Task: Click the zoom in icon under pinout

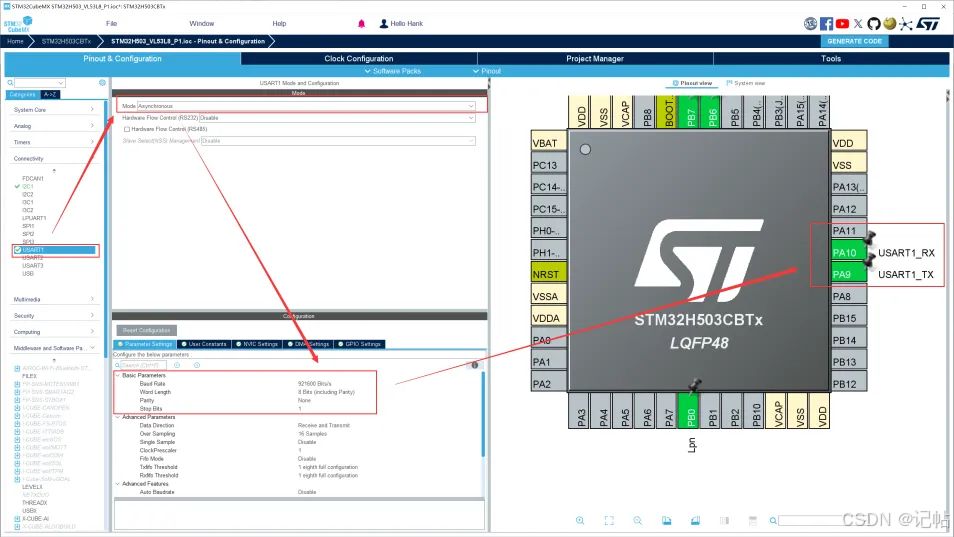Action: [x=580, y=520]
